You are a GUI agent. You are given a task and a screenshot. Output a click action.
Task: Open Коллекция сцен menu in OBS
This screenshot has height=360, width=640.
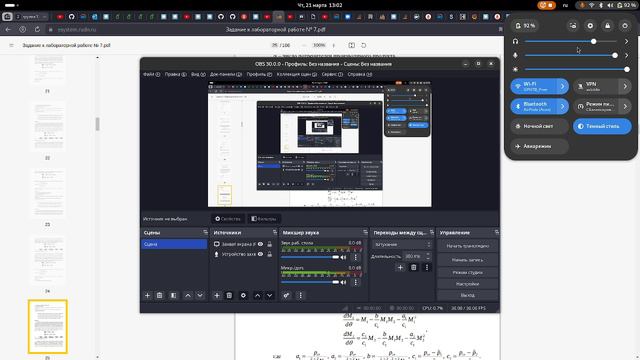pos(297,74)
